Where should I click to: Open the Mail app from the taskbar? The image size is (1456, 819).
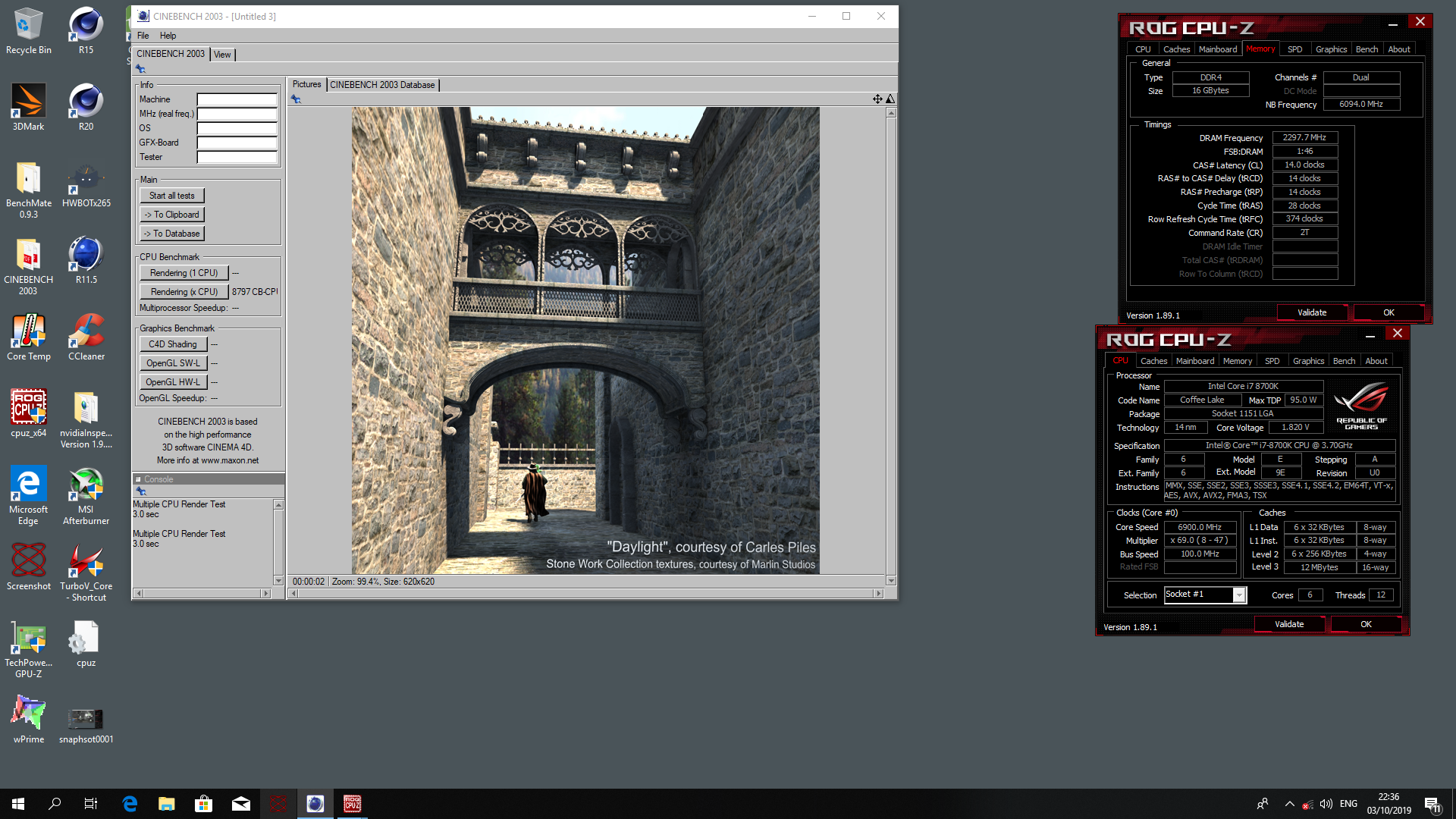(240, 804)
